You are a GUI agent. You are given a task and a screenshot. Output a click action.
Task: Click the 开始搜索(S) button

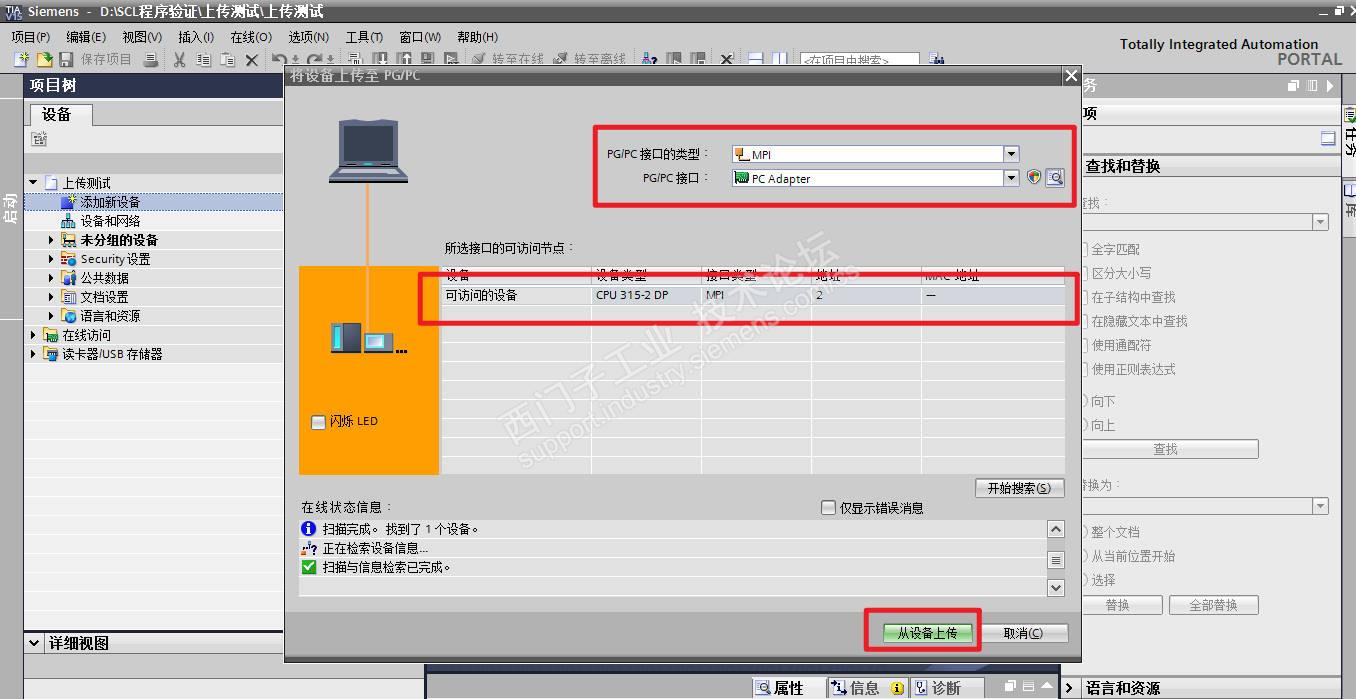tap(1019, 488)
